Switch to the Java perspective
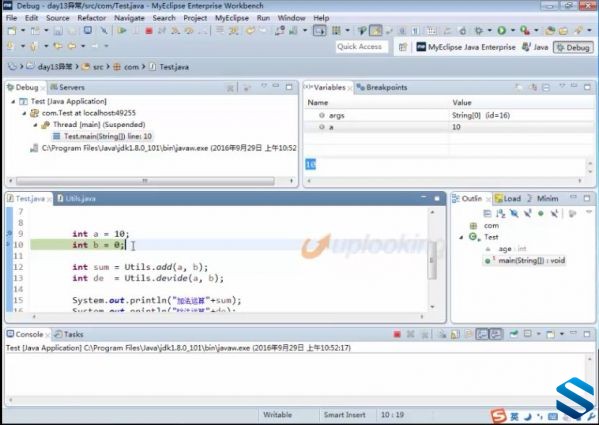Screen dimensions: 599x425 pyautogui.click(x=535, y=47)
